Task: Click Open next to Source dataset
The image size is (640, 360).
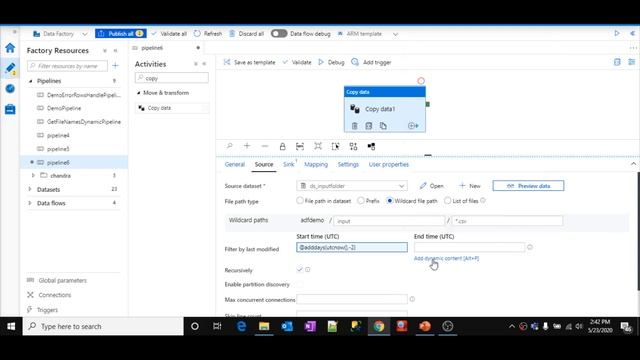Action: pyautogui.click(x=431, y=186)
